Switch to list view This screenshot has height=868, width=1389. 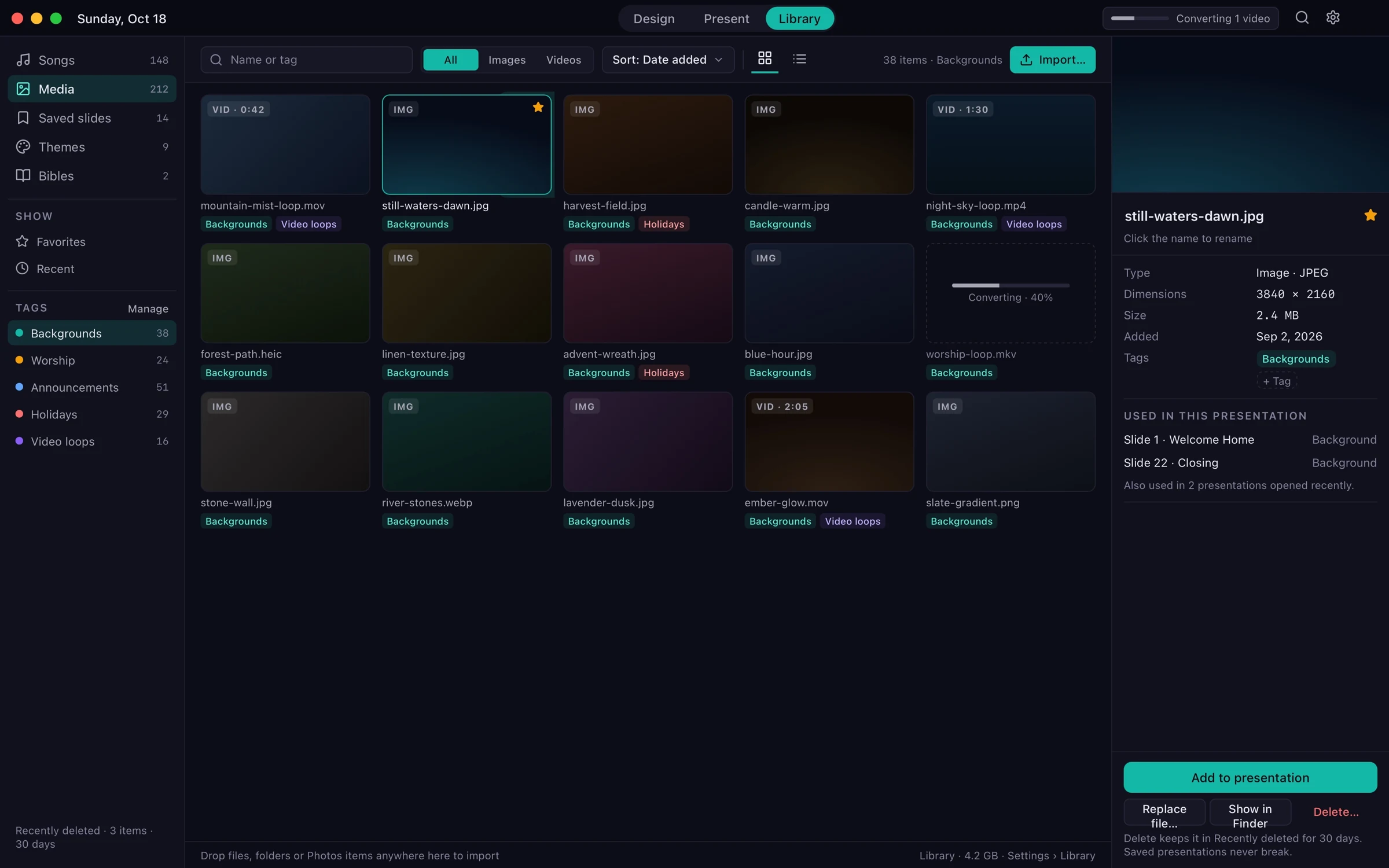click(799, 58)
